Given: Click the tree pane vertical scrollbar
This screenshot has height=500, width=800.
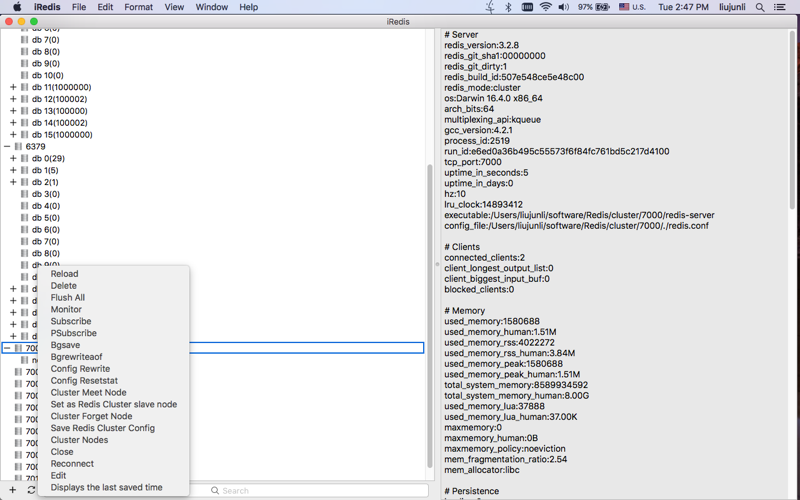Looking at the screenshot, I should coord(430,316).
